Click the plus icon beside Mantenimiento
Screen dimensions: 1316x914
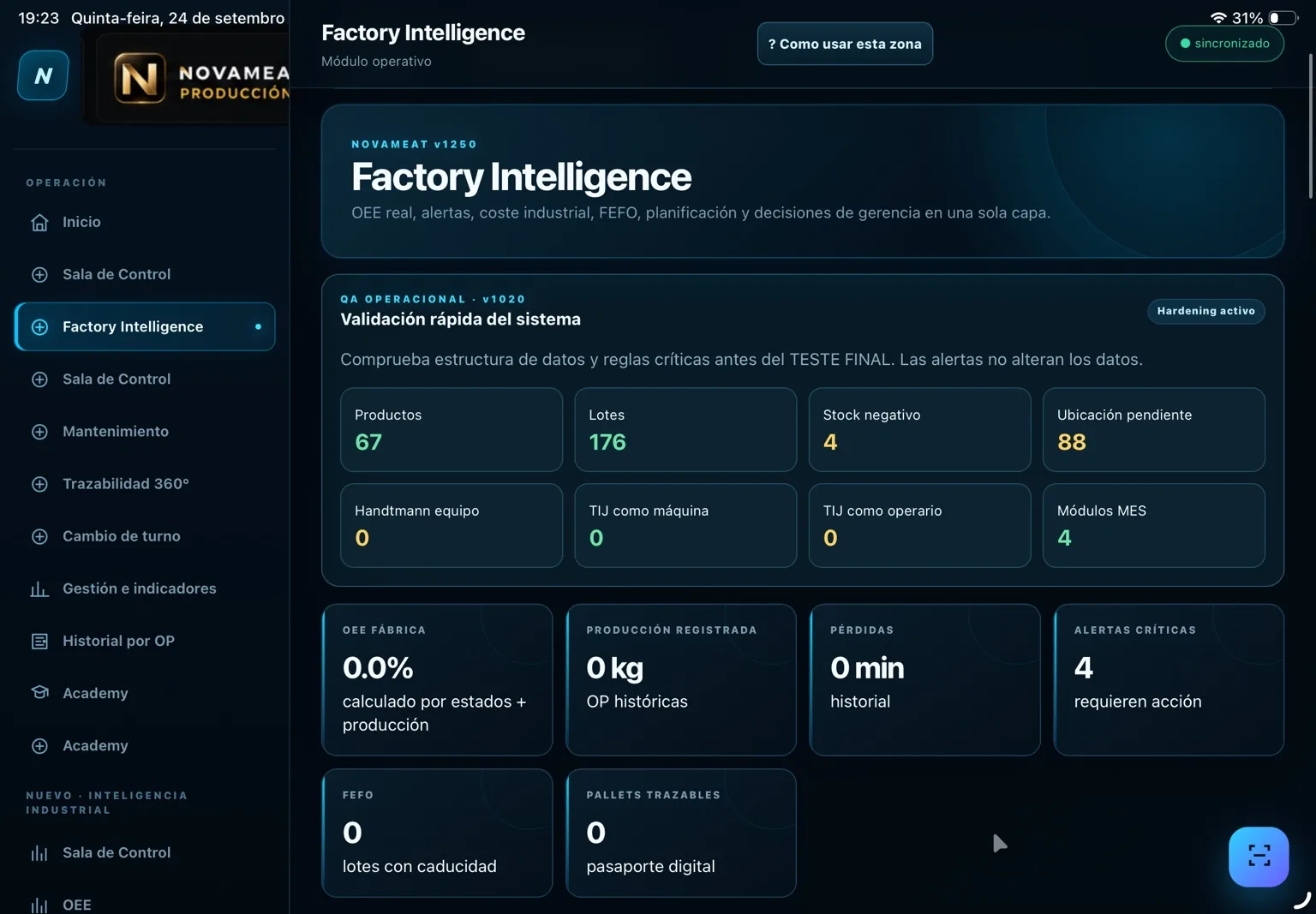point(39,432)
